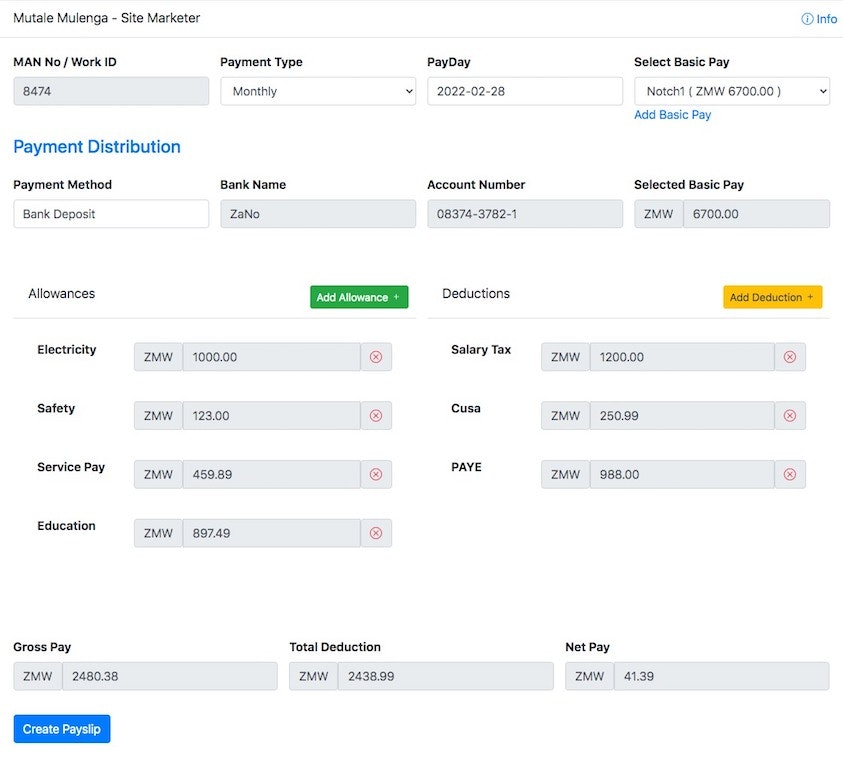This screenshot has height=768, width=843.
Task: Click the Create Payslip button
Action: coord(62,729)
